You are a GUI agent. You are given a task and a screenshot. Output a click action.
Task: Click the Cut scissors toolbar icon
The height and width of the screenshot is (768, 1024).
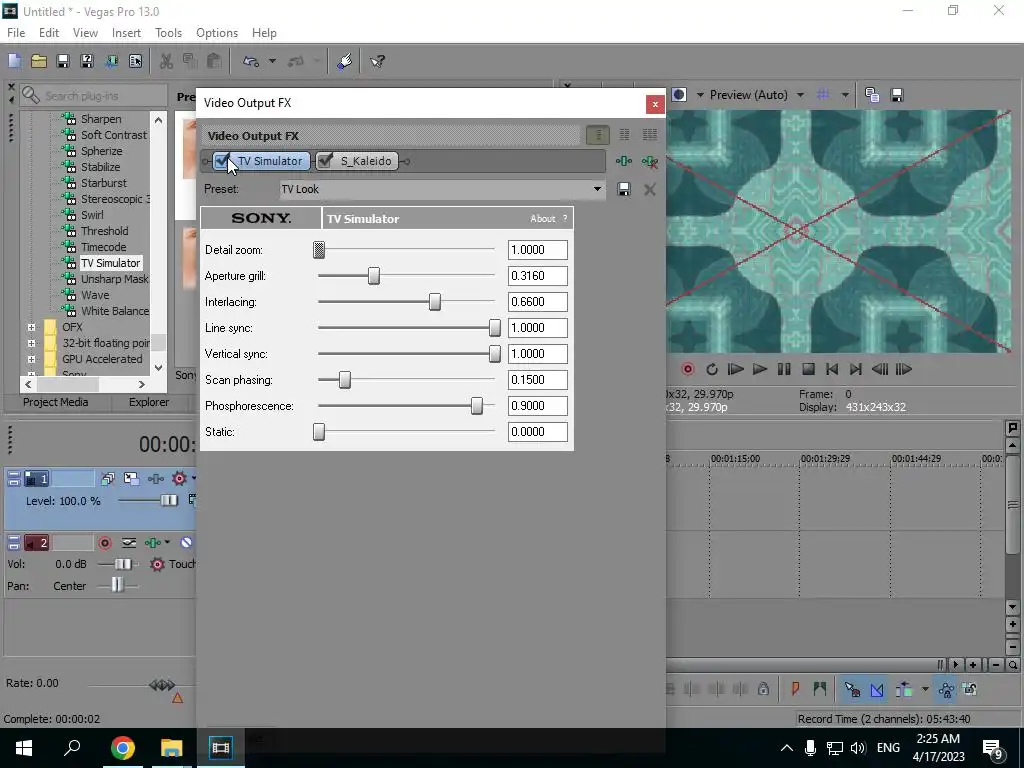[x=166, y=61]
